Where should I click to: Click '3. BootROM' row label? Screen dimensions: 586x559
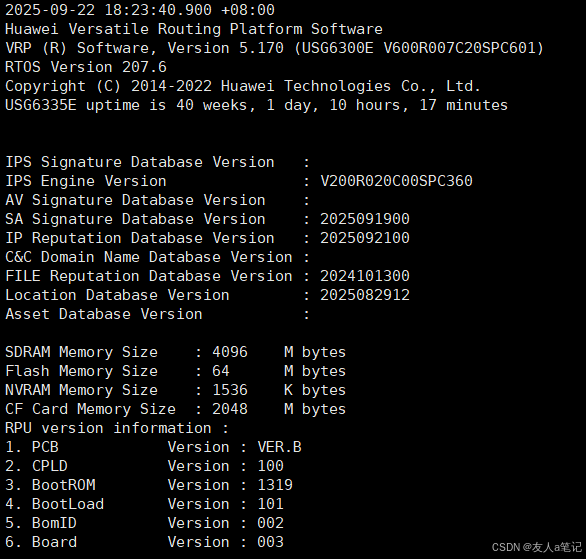50,485
